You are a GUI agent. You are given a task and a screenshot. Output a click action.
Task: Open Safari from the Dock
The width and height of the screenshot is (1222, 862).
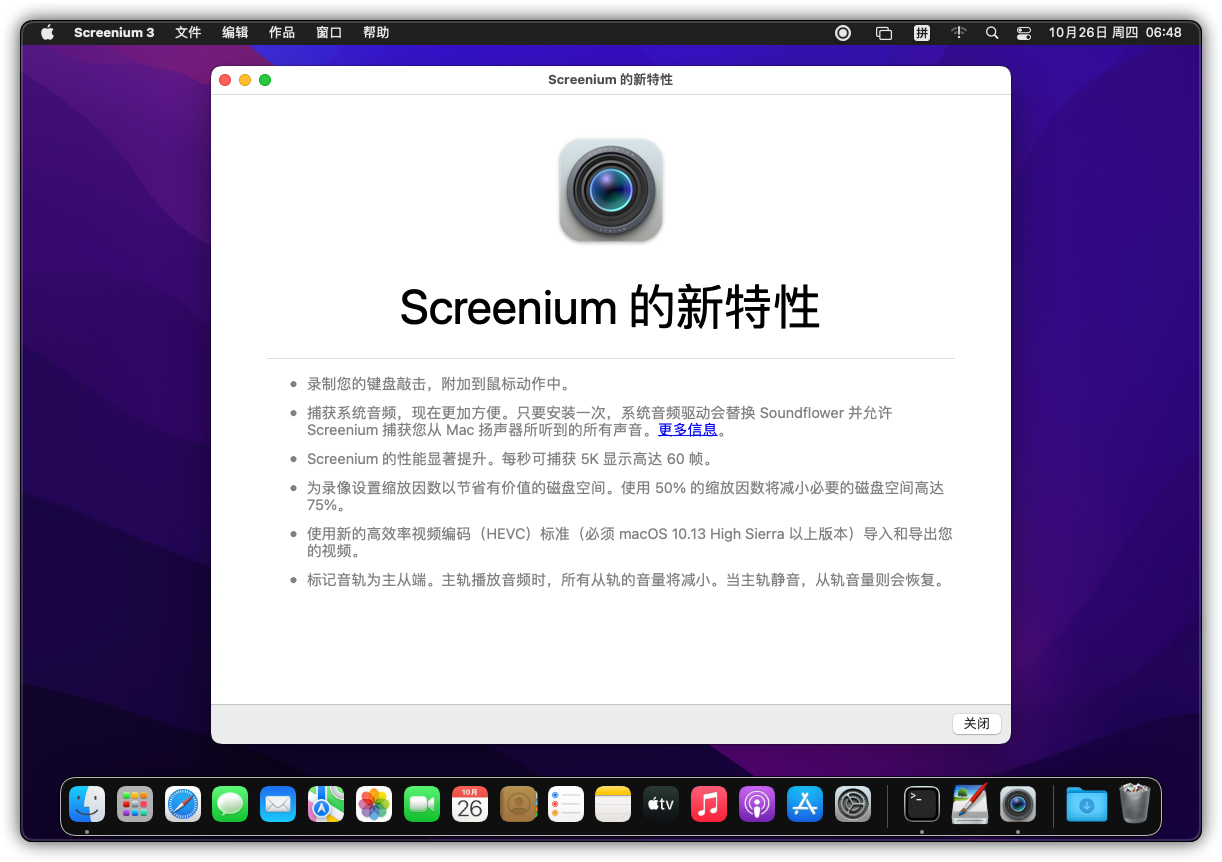point(182,803)
